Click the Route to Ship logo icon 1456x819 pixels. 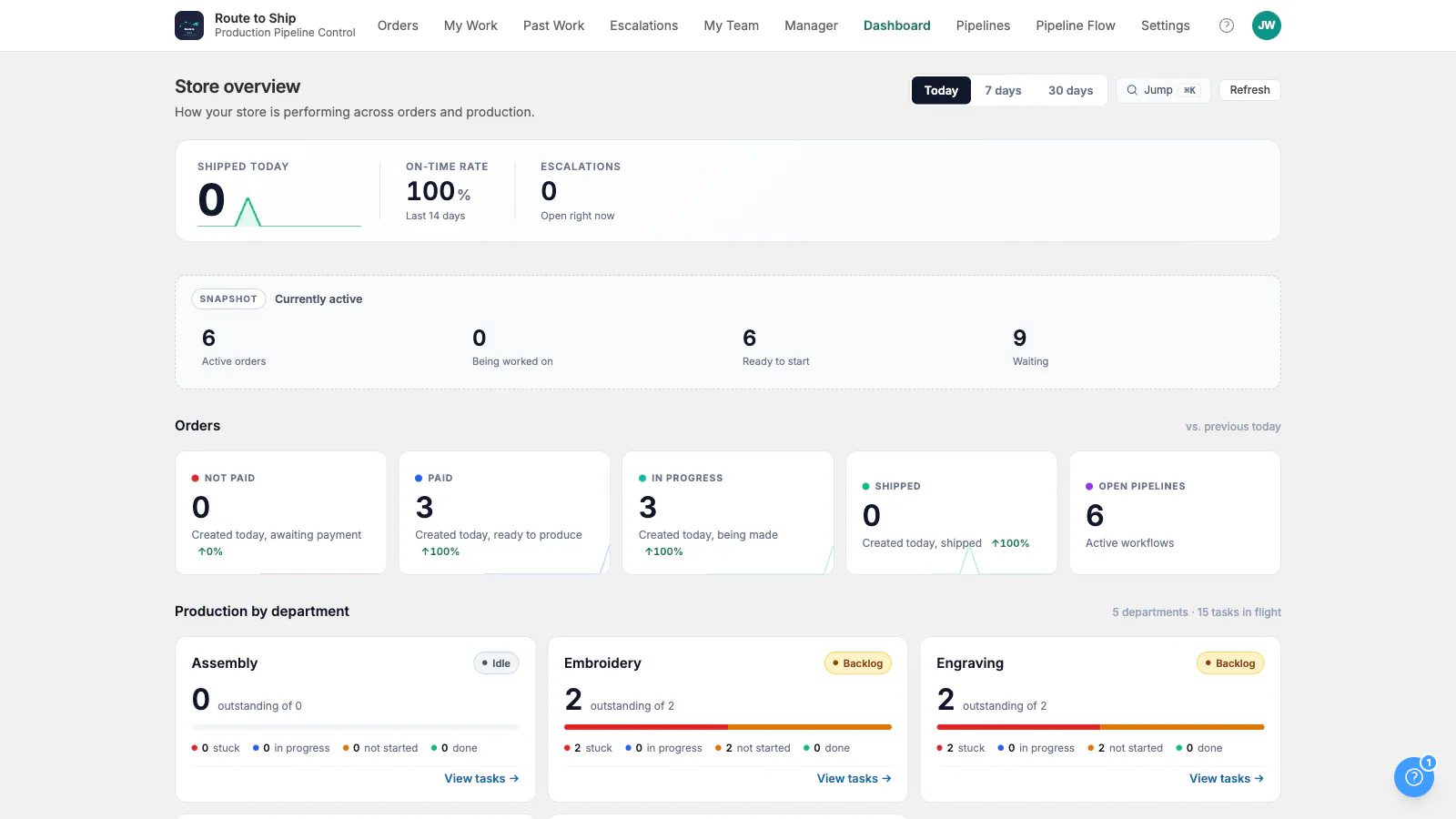tap(189, 25)
